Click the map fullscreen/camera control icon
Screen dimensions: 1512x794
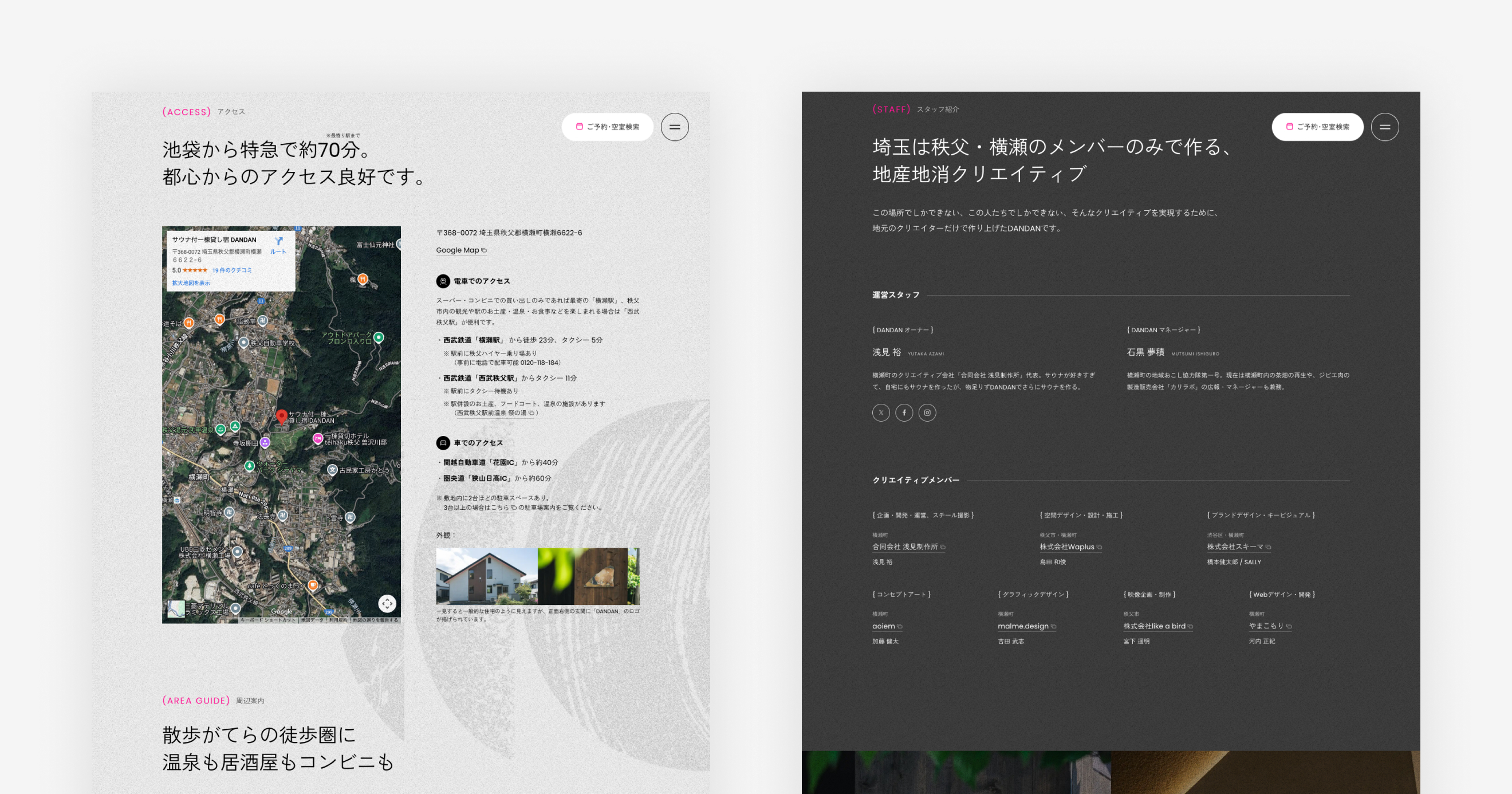387,603
